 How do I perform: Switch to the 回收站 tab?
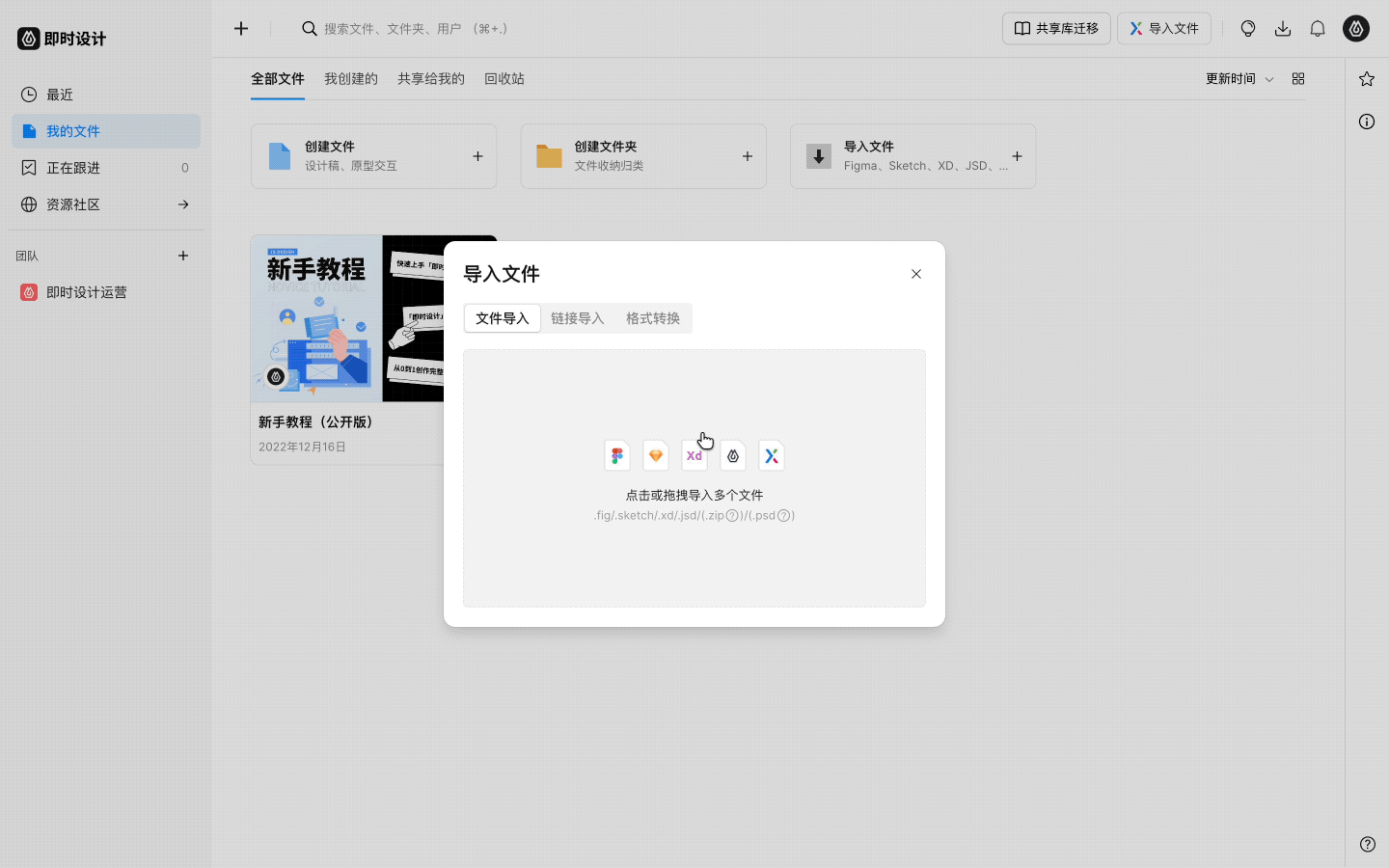tap(504, 79)
